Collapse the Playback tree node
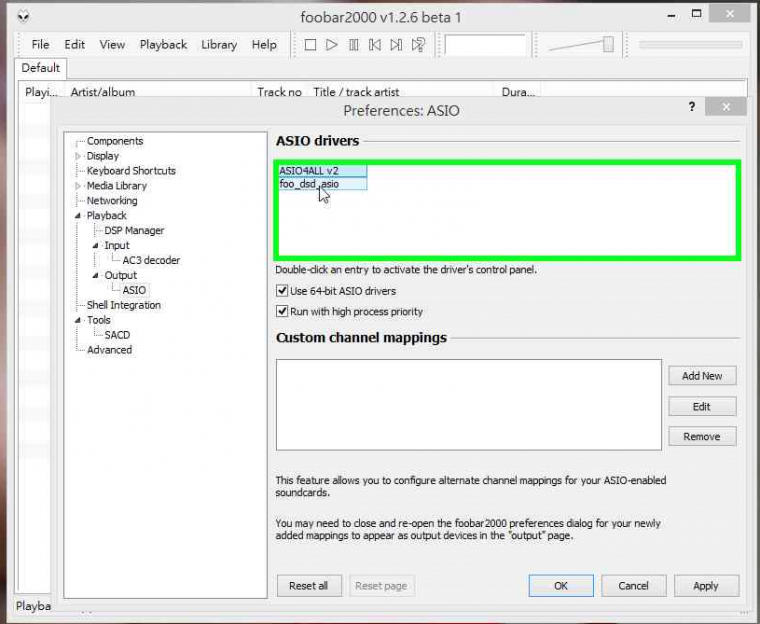760x624 pixels. (78, 216)
